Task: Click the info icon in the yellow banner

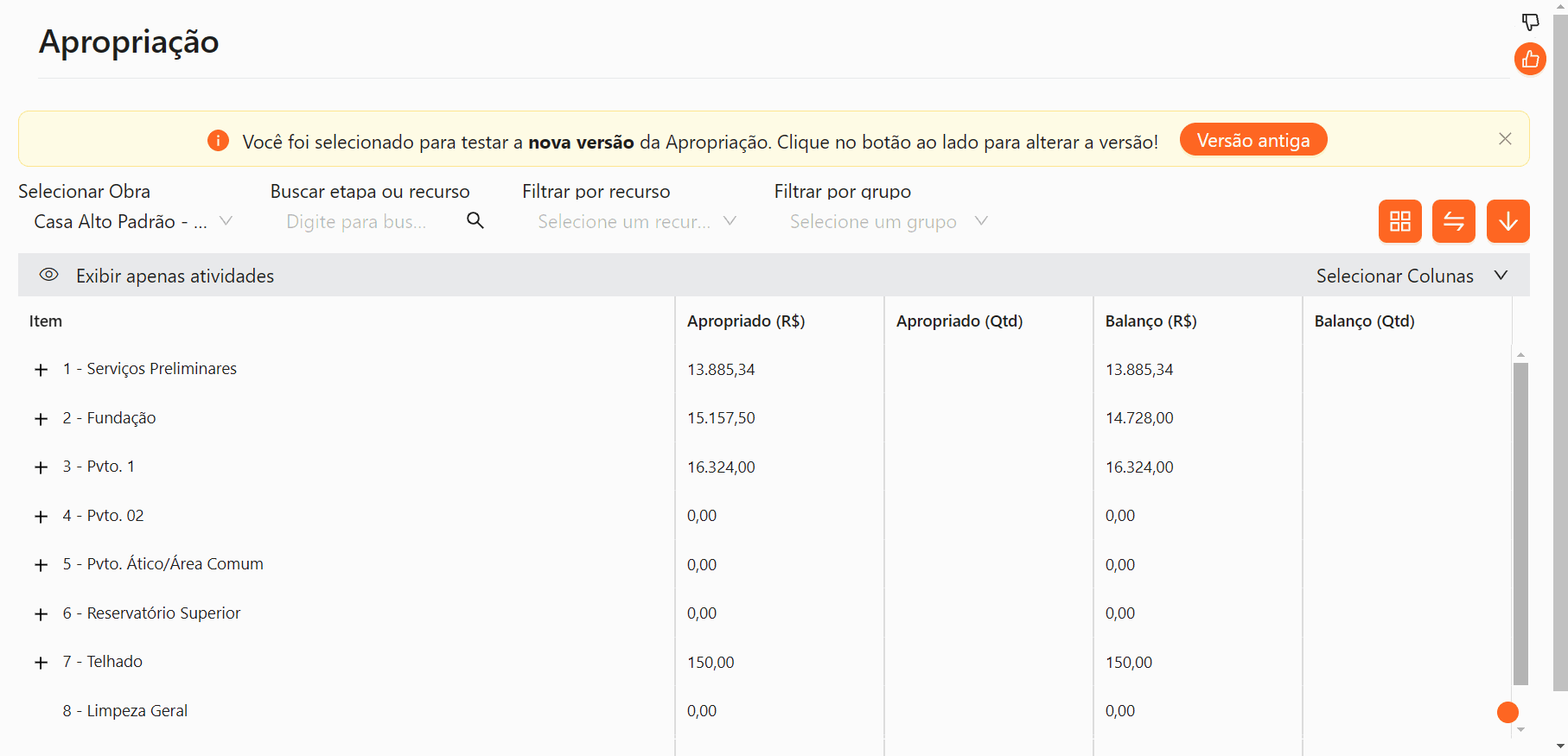Action: pyautogui.click(x=218, y=140)
